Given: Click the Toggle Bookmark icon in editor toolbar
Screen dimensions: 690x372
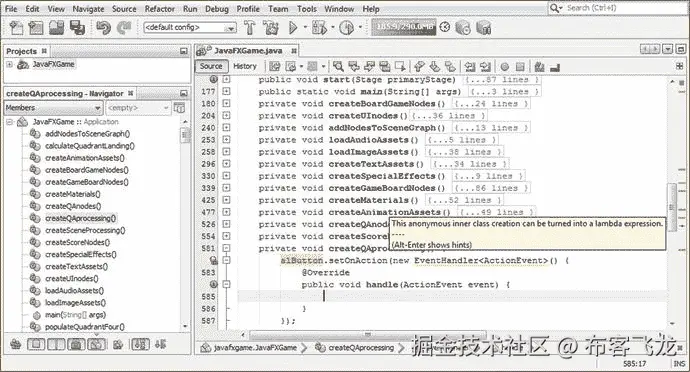Looking at the screenshot, I should 450,66.
